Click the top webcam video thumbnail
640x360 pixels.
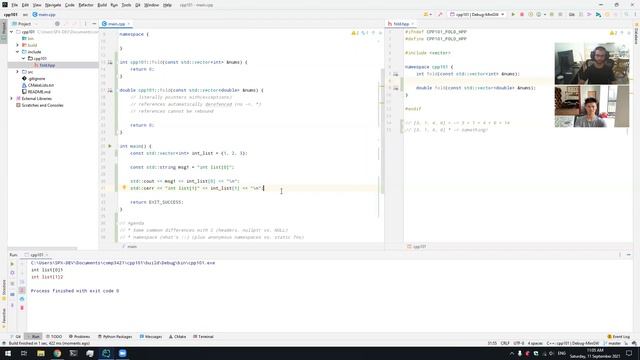coord(592,63)
